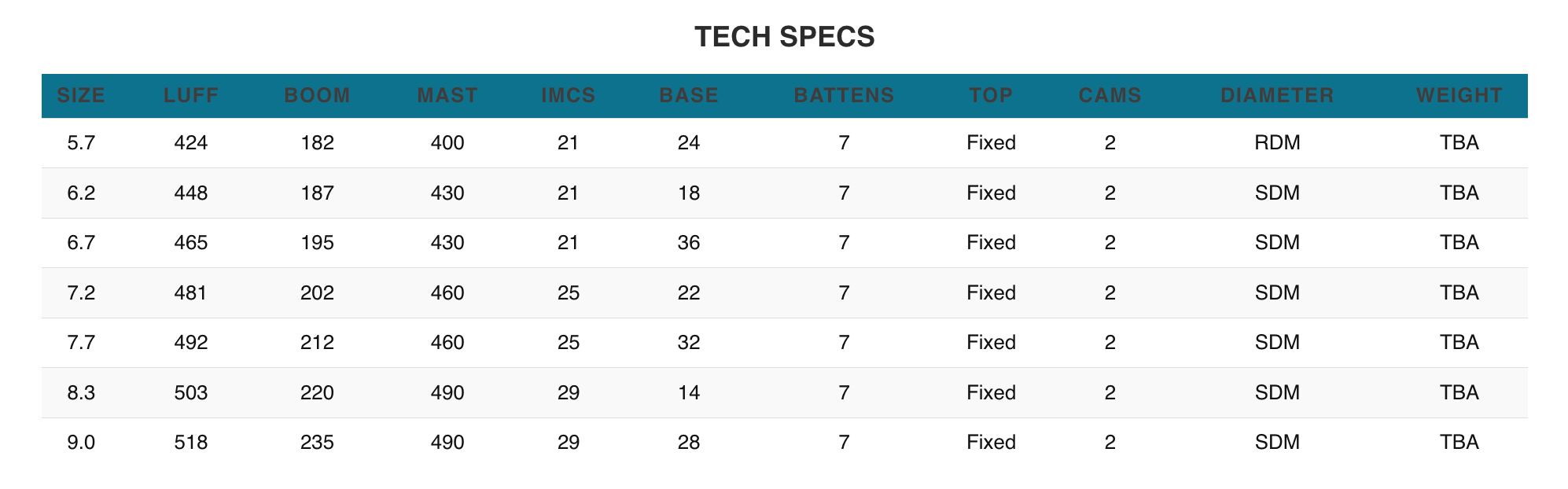The height and width of the screenshot is (489, 1568).
Task: Click the TOP column header
Action: (991, 96)
